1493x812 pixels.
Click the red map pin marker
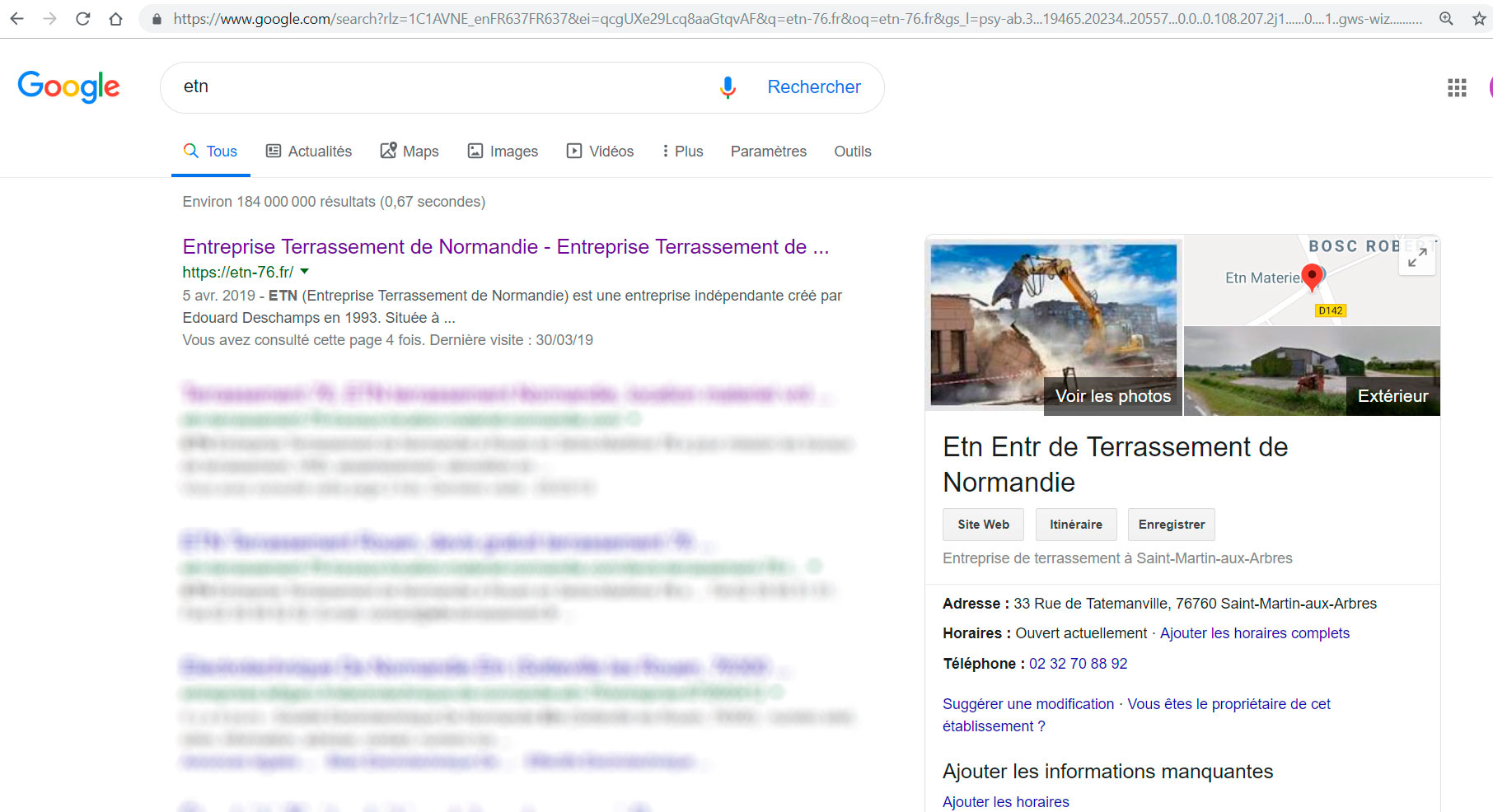tap(1312, 277)
